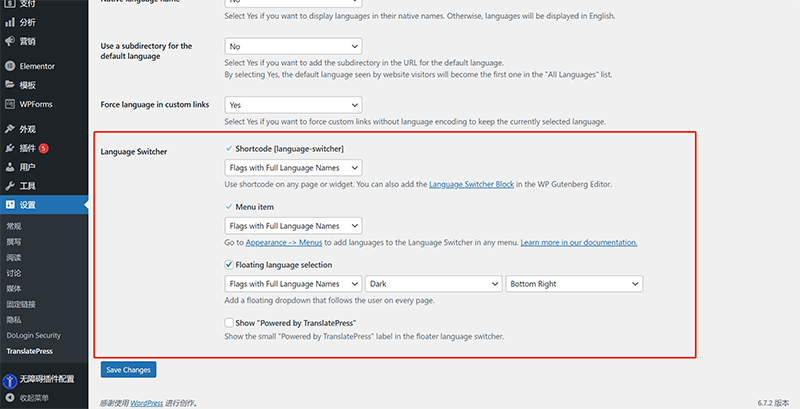Open Use a subdirectory default language dropdown
Screen dimensions: 800x409
click(293, 46)
